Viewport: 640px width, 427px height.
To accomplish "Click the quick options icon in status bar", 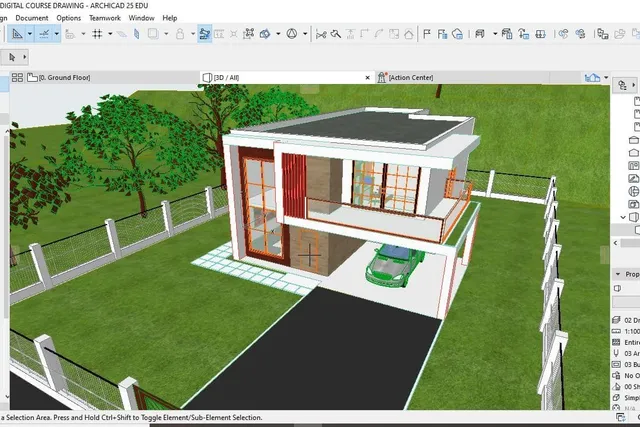I will [621, 417].
